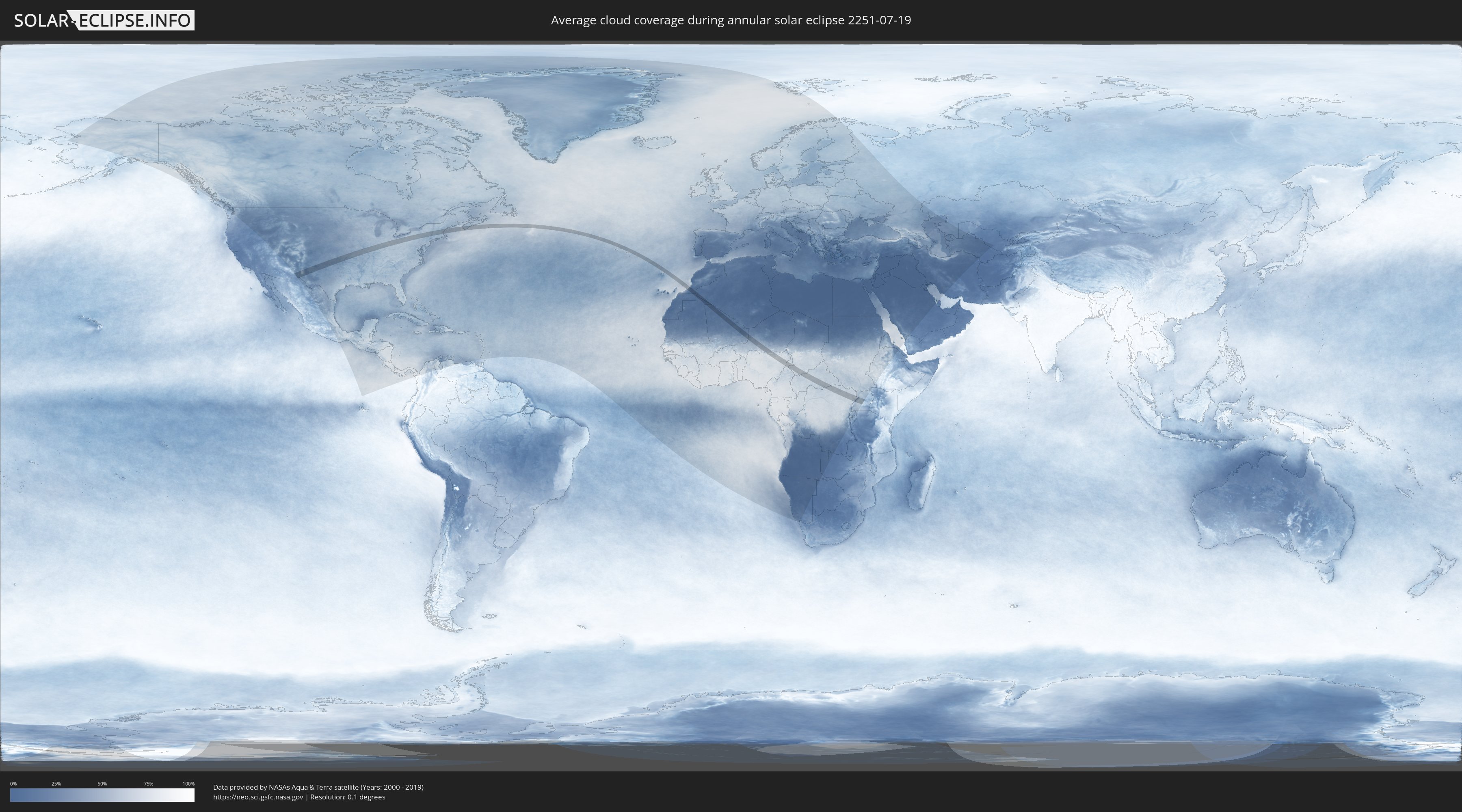The width and height of the screenshot is (1462, 812).
Task: Click the title 'Average cloud coverage during annular solar eclipse 2251-07-19'
Action: pyautogui.click(x=731, y=20)
